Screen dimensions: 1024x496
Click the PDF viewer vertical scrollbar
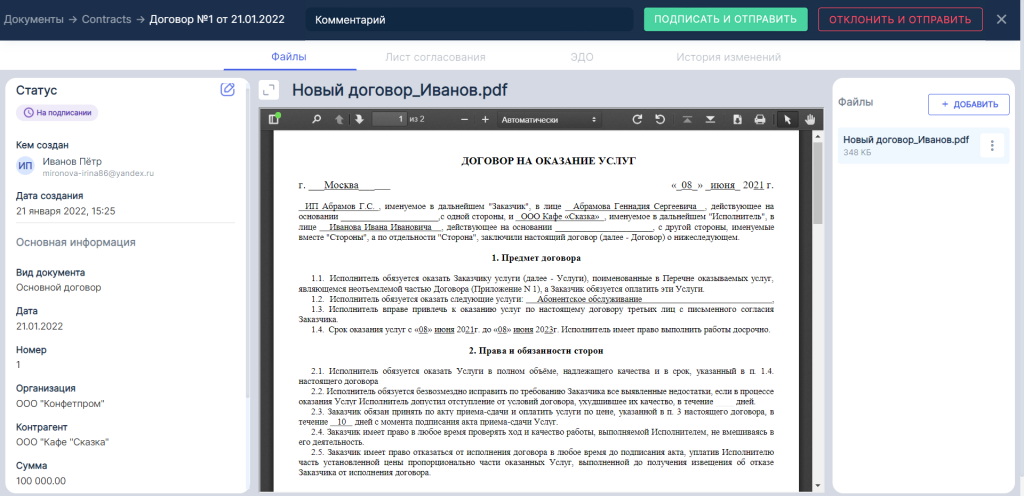pos(817,183)
